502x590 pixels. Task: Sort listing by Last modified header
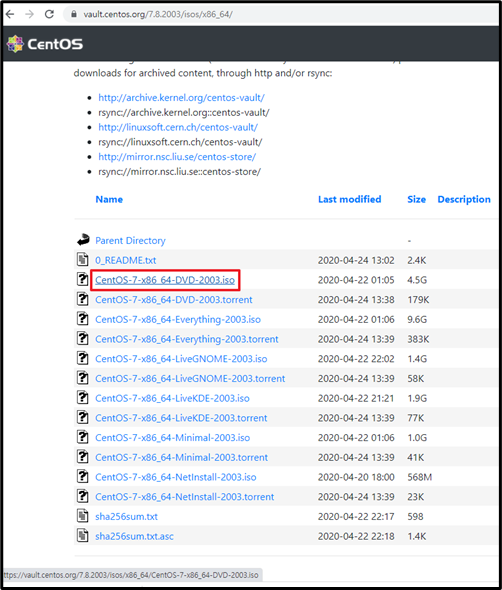coord(350,199)
